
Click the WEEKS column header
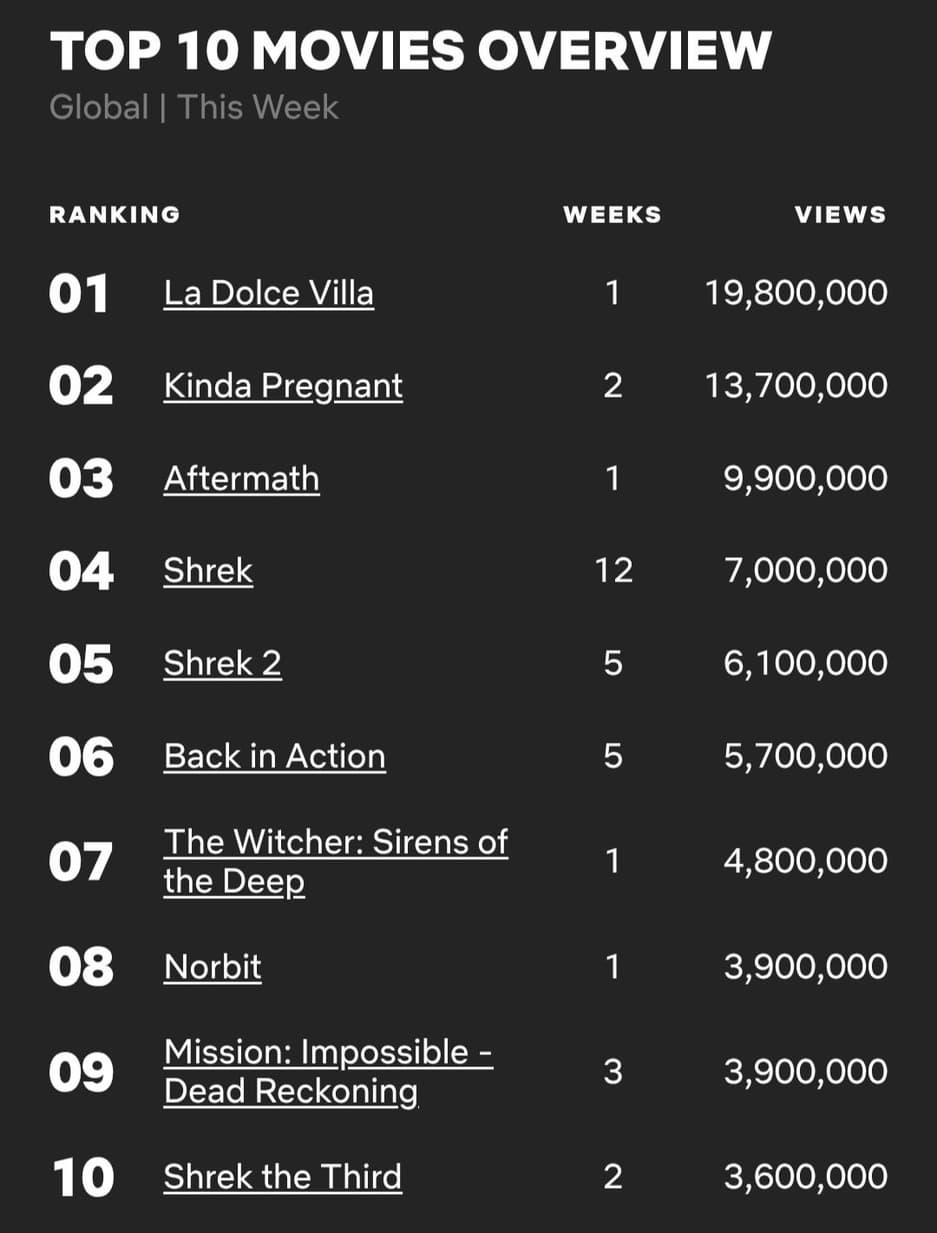point(612,215)
